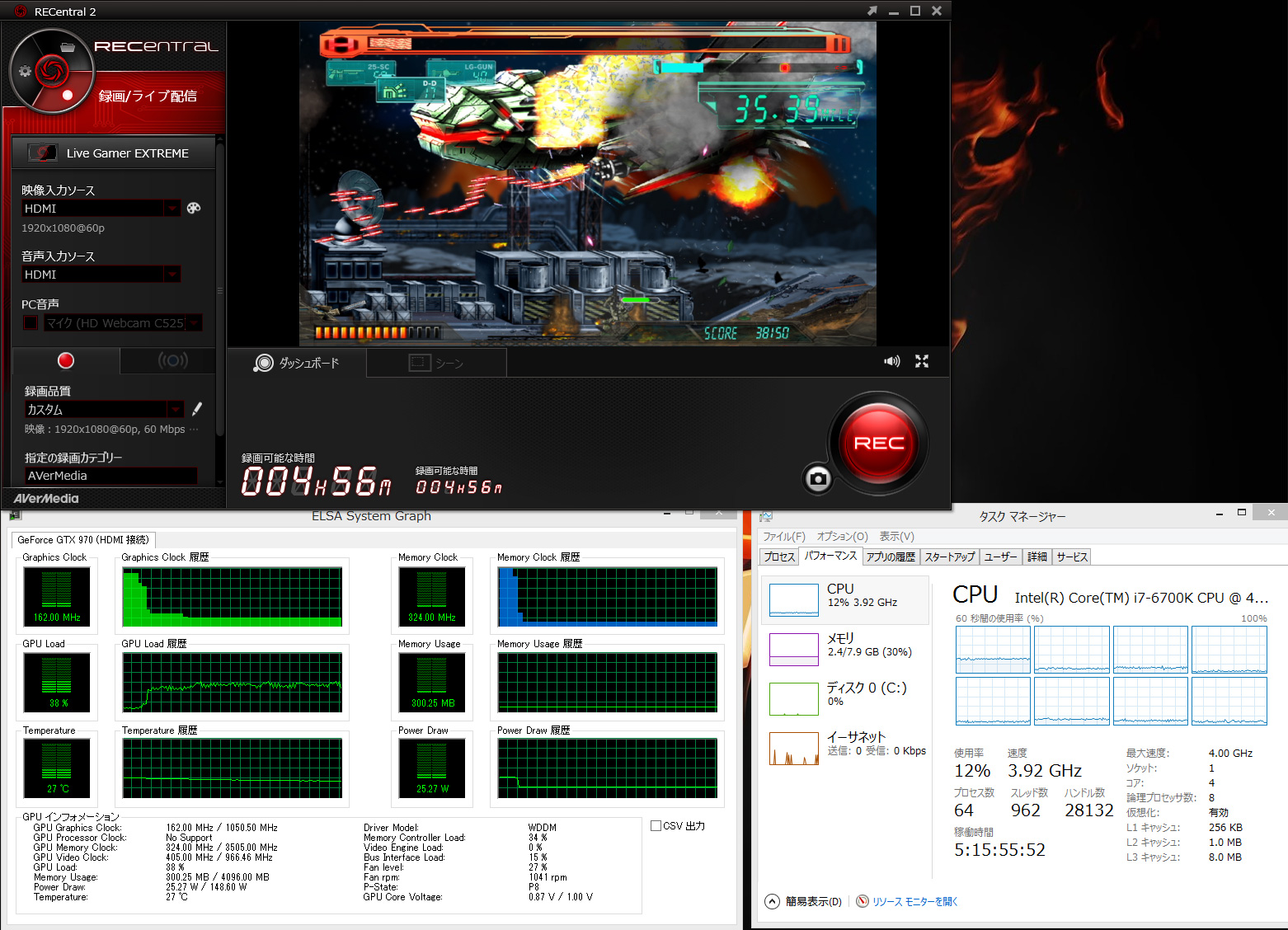Expand the preview to fullscreen
Screen dimensions: 1288x930
922,361
